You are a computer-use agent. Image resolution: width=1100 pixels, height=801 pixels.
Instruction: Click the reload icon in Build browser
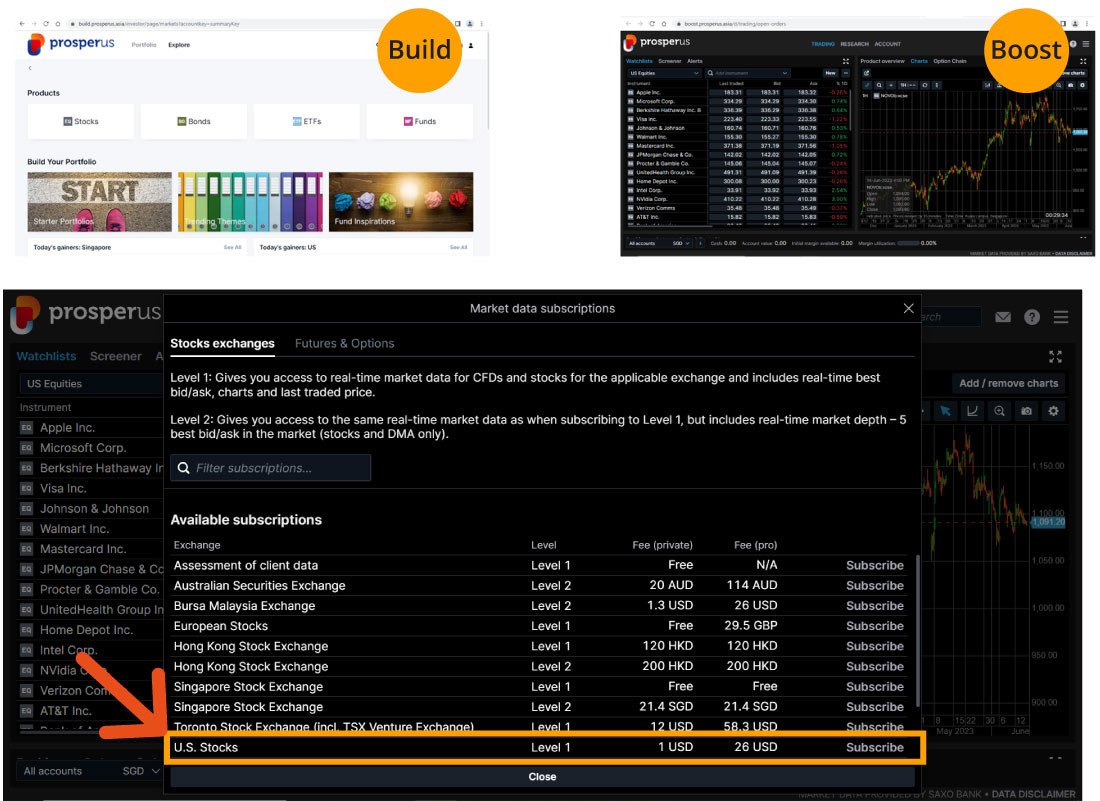(46, 24)
